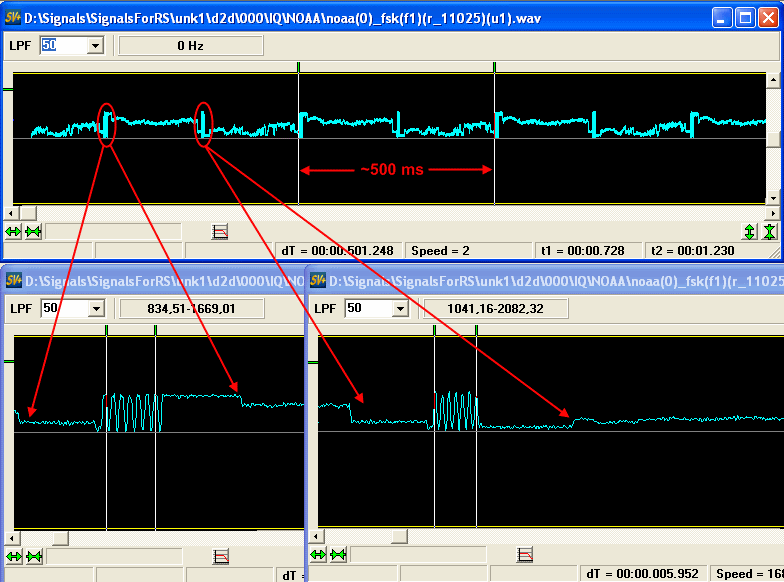Click horizontal compress icon in bottom-right window

click(x=338, y=554)
